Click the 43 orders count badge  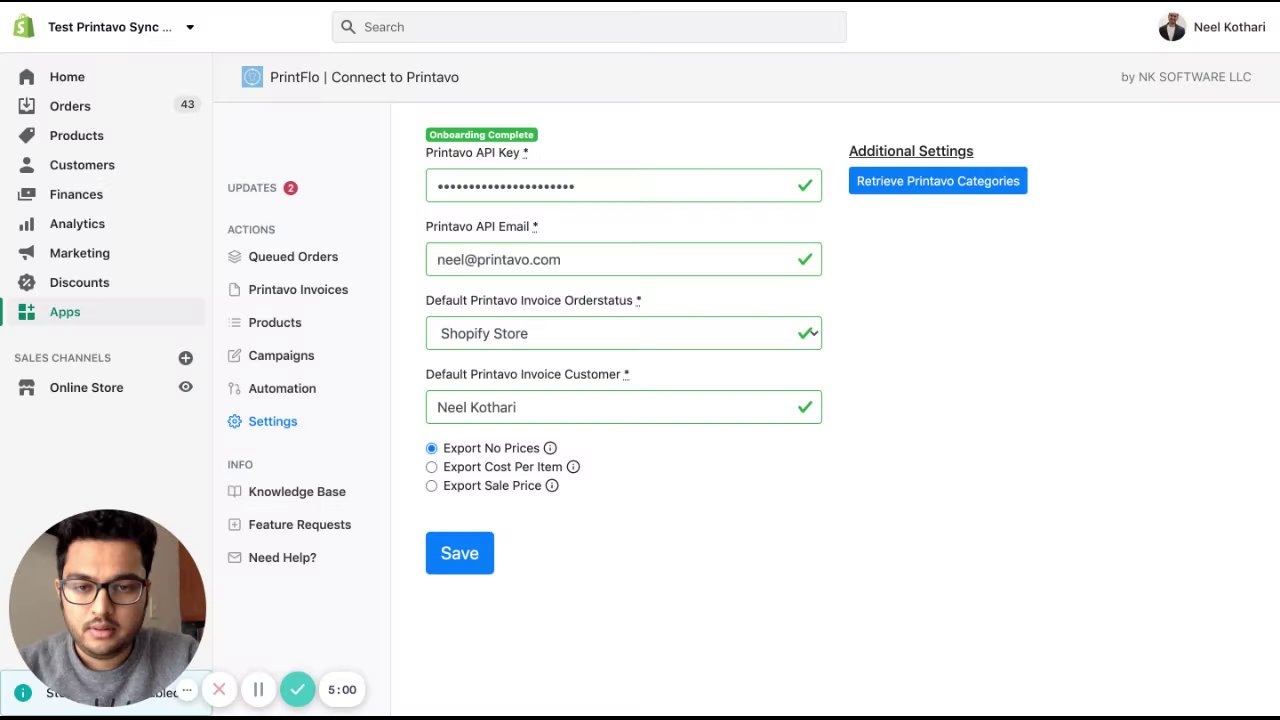pos(187,104)
